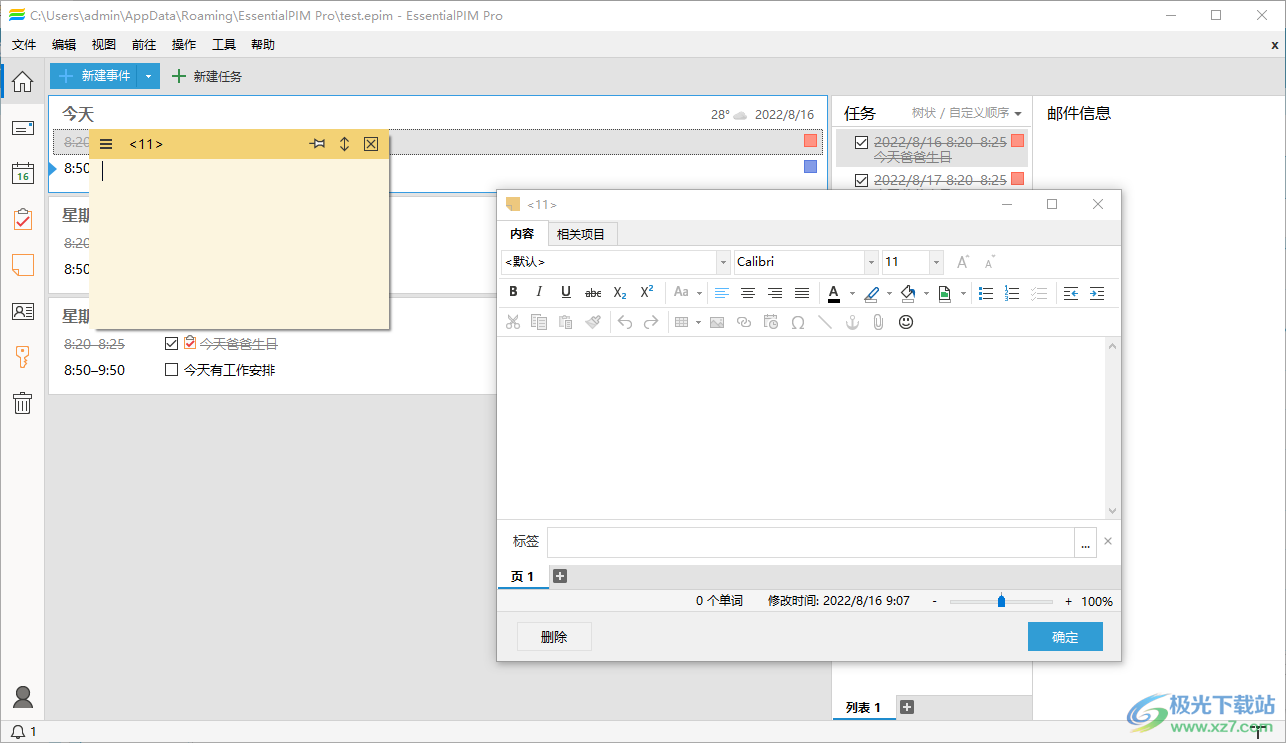Click the 新建任务 button
This screenshot has width=1286, height=743.
[x=207, y=76]
